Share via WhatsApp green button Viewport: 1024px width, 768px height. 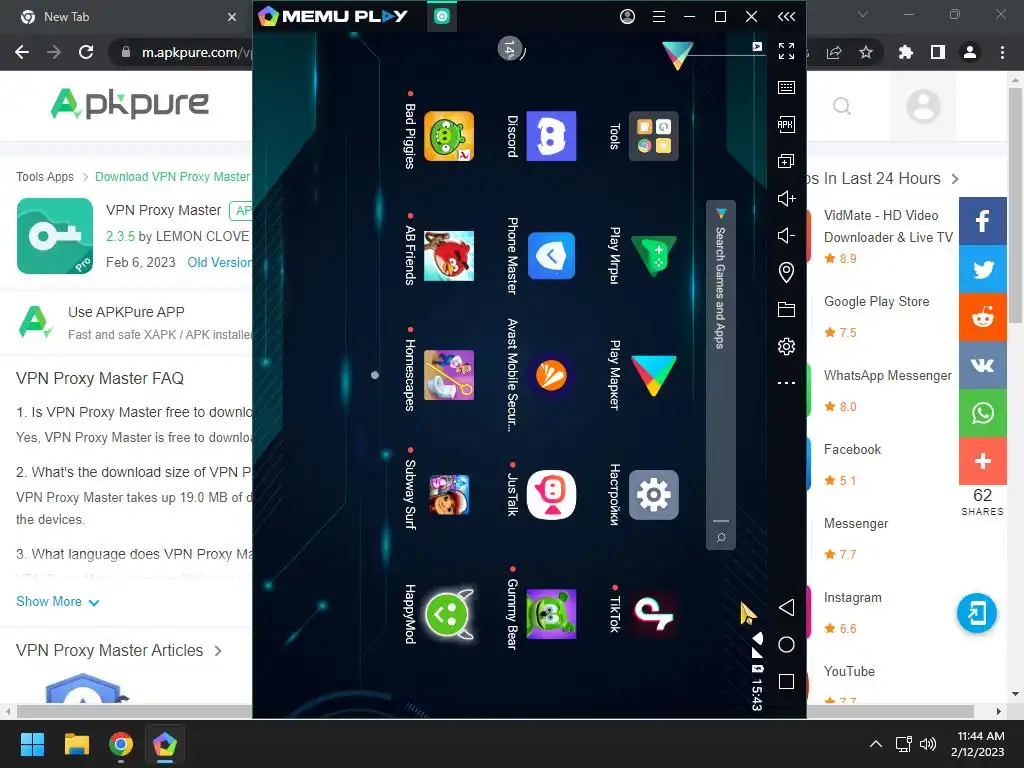coord(982,413)
